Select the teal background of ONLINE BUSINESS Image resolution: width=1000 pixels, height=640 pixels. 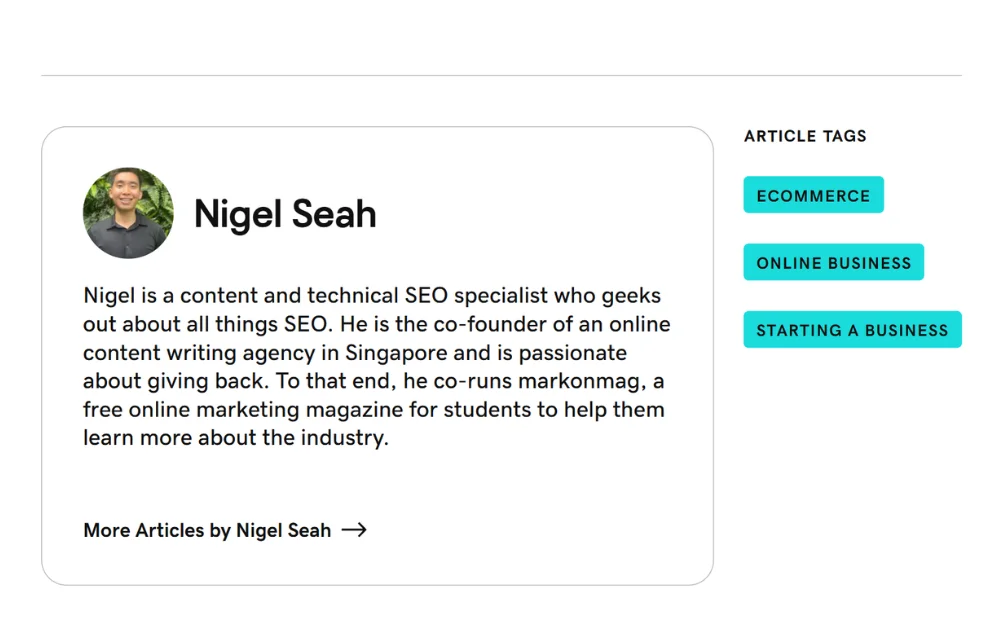point(833,262)
